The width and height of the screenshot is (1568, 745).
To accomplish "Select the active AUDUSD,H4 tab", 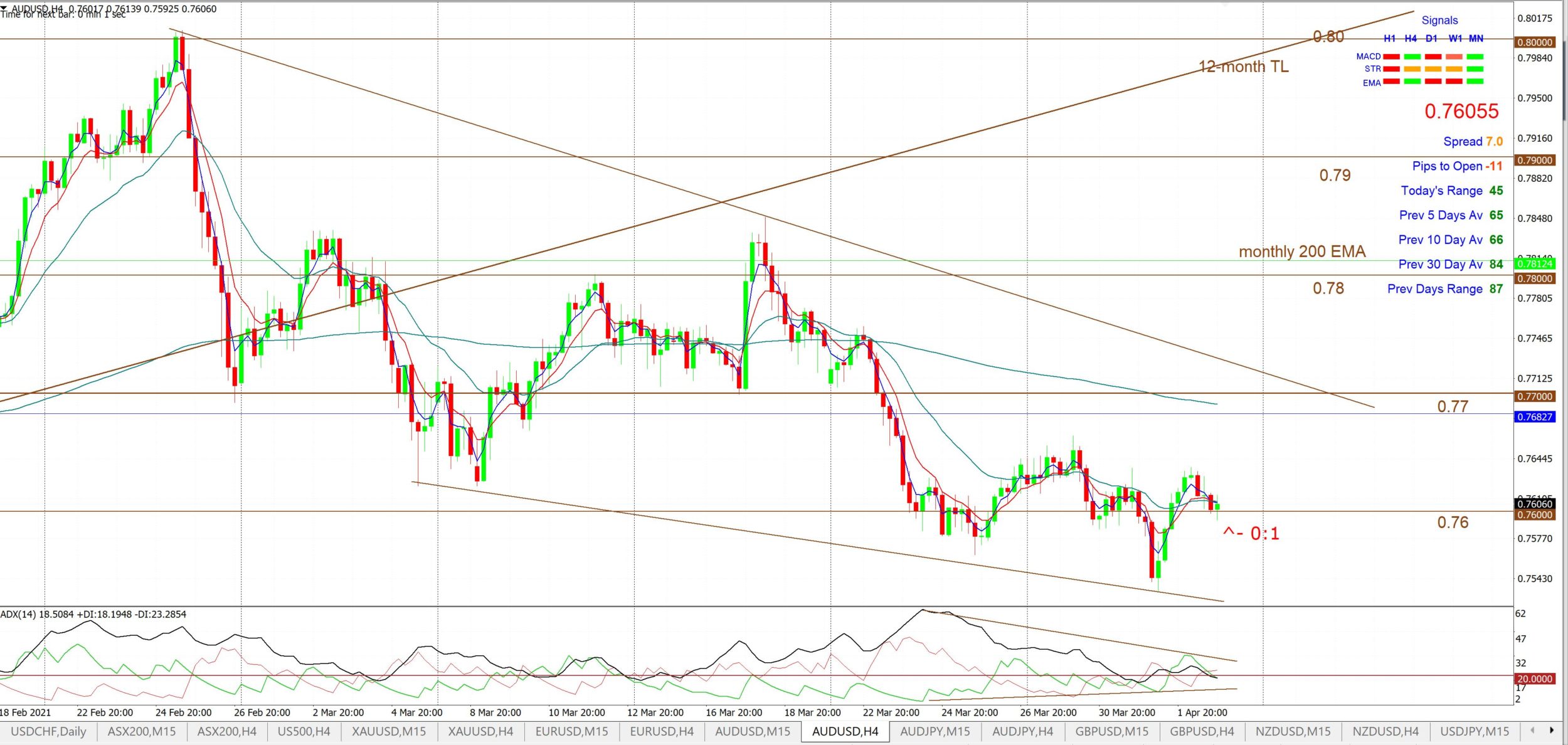I will [x=845, y=731].
